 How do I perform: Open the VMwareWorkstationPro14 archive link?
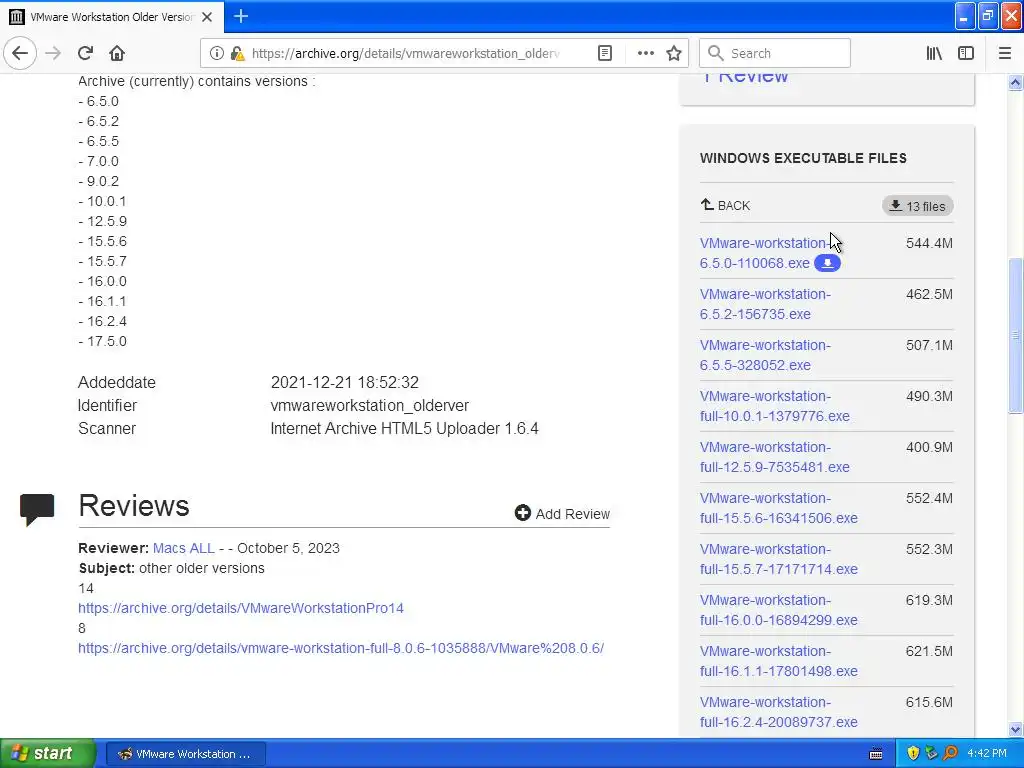pyautogui.click(x=241, y=608)
